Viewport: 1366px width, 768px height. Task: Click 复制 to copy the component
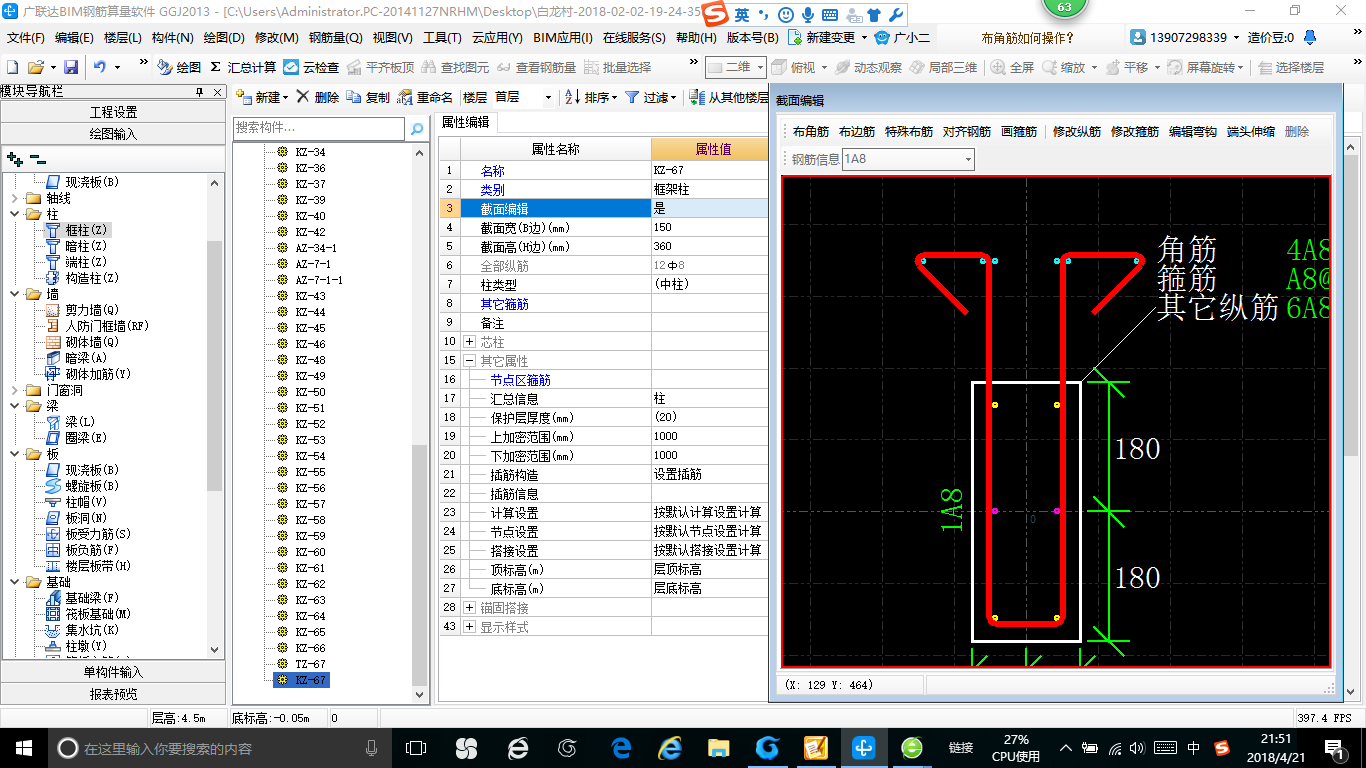368,97
